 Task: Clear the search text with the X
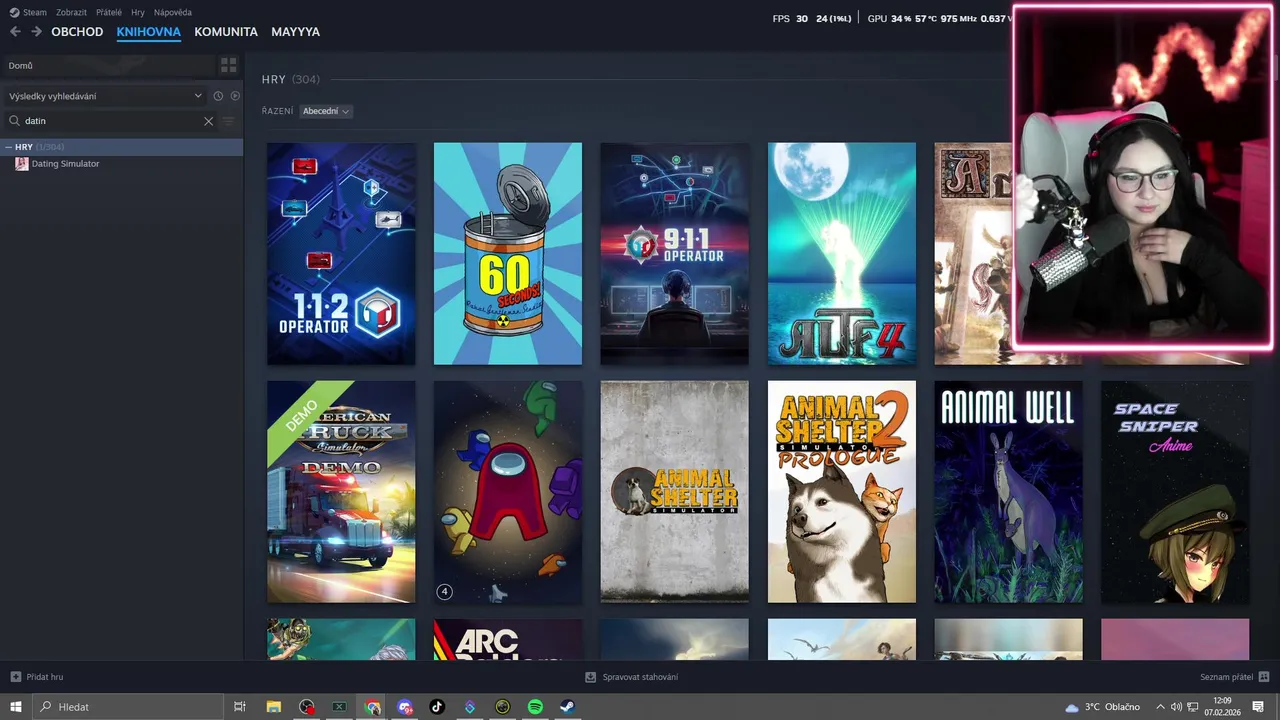[208, 121]
